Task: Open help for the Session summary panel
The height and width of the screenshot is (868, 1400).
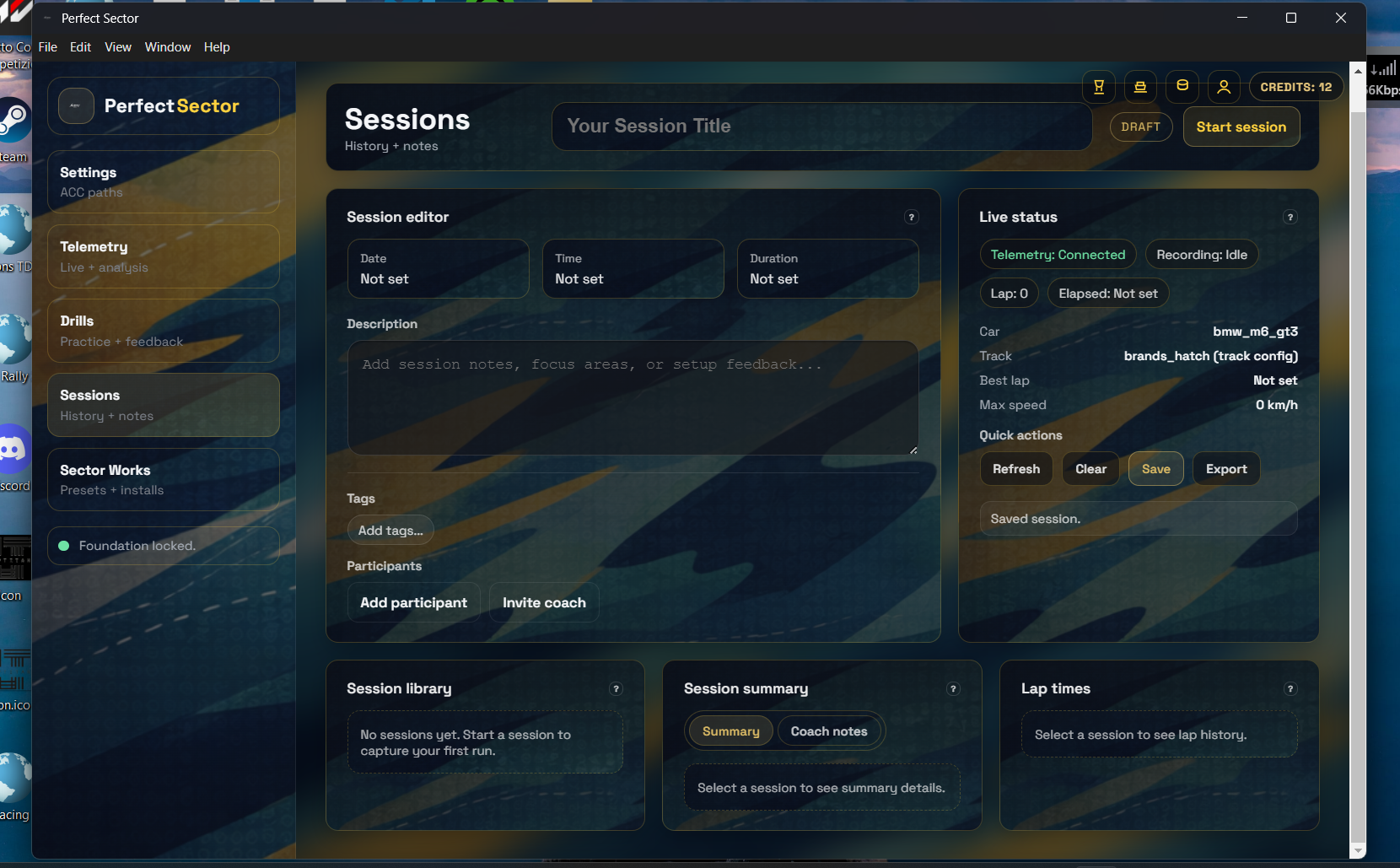Action: click(x=953, y=688)
